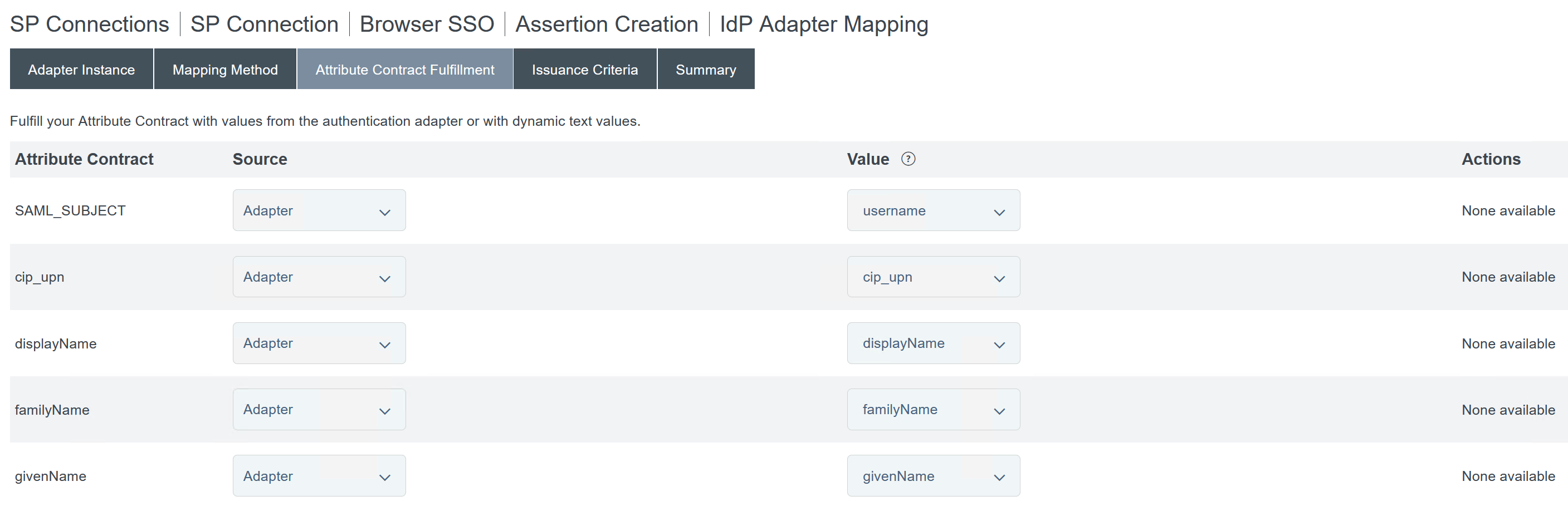Open the givenName Value dropdown

click(932, 476)
